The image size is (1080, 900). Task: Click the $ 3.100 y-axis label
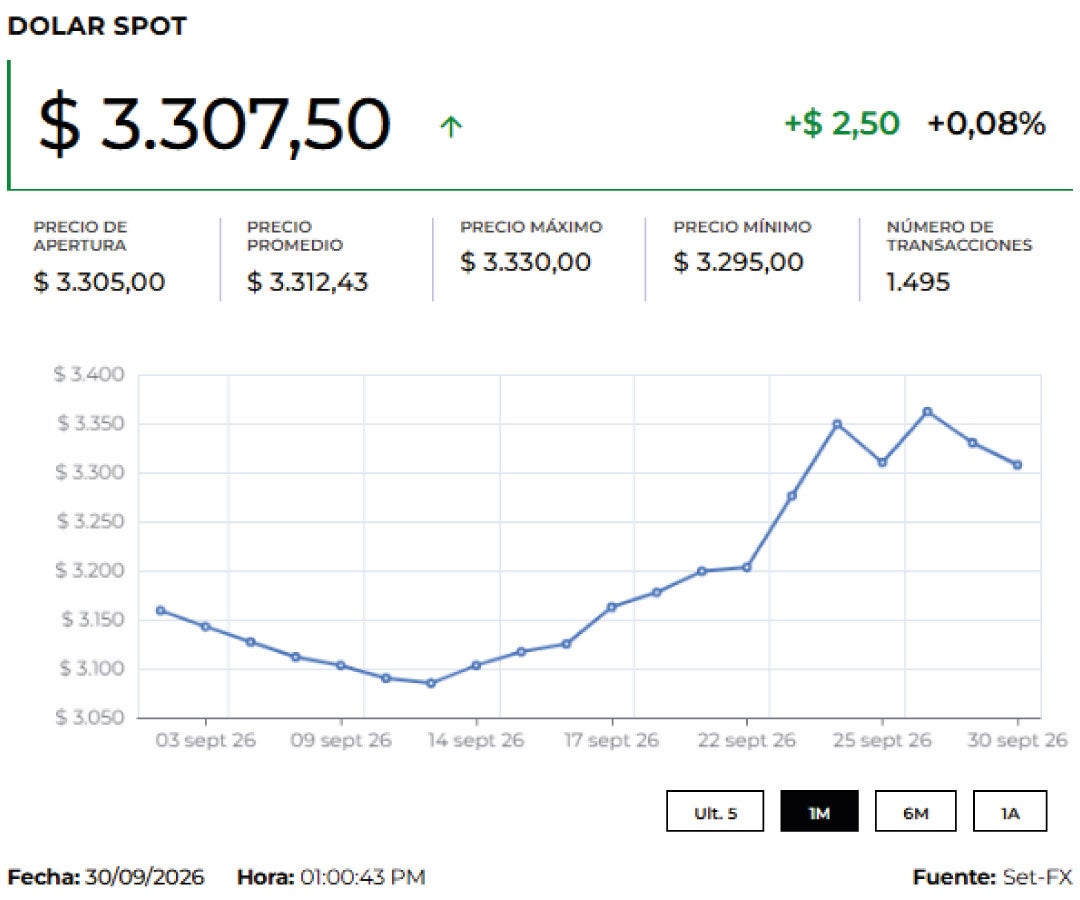[92, 669]
